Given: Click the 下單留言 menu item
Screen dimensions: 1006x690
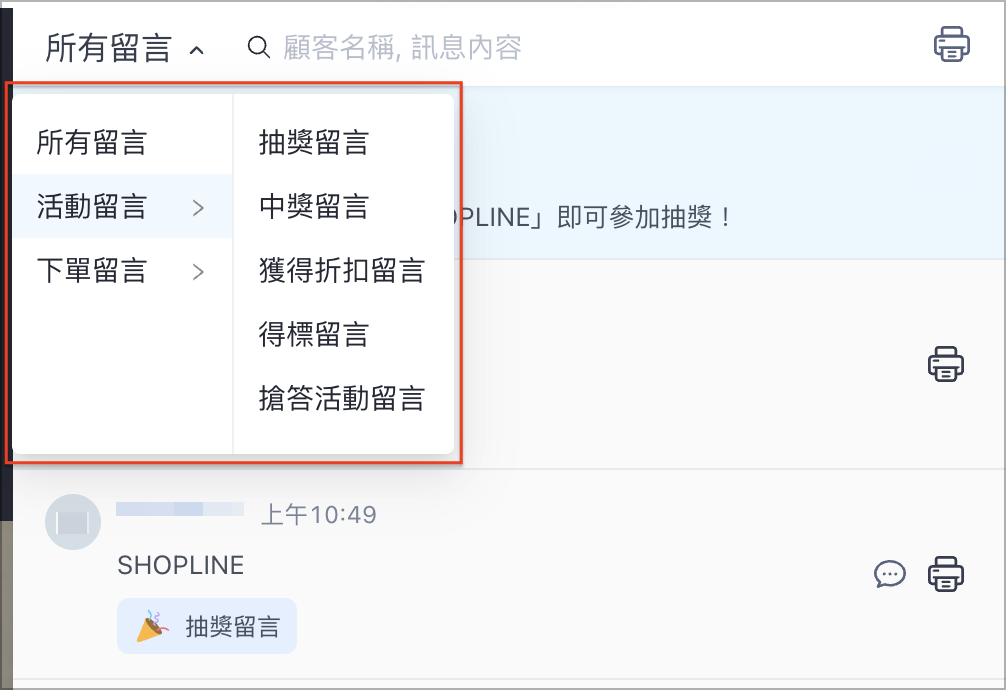Looking at the screenshot, I should coord(122,270).
